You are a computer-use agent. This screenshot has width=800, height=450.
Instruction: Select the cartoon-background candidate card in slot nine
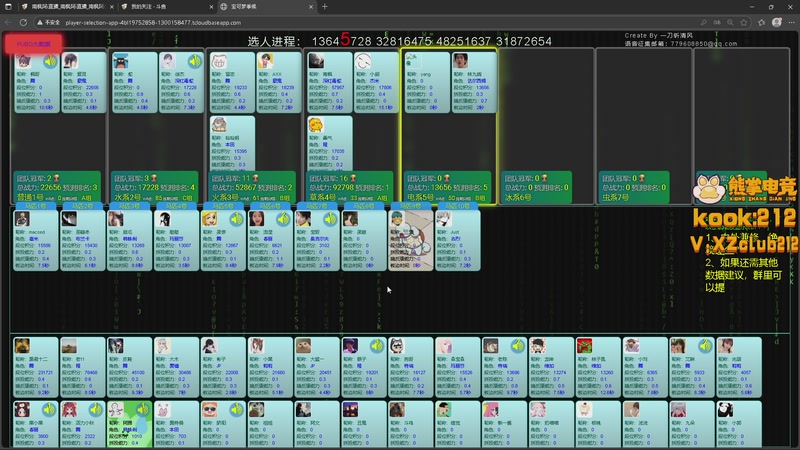point(411,240)
